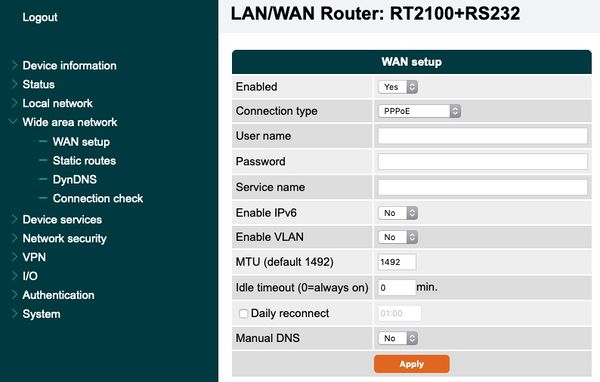Open the Connection check page
The height and width of the screenshot is (382, 600).
point(98,198)
